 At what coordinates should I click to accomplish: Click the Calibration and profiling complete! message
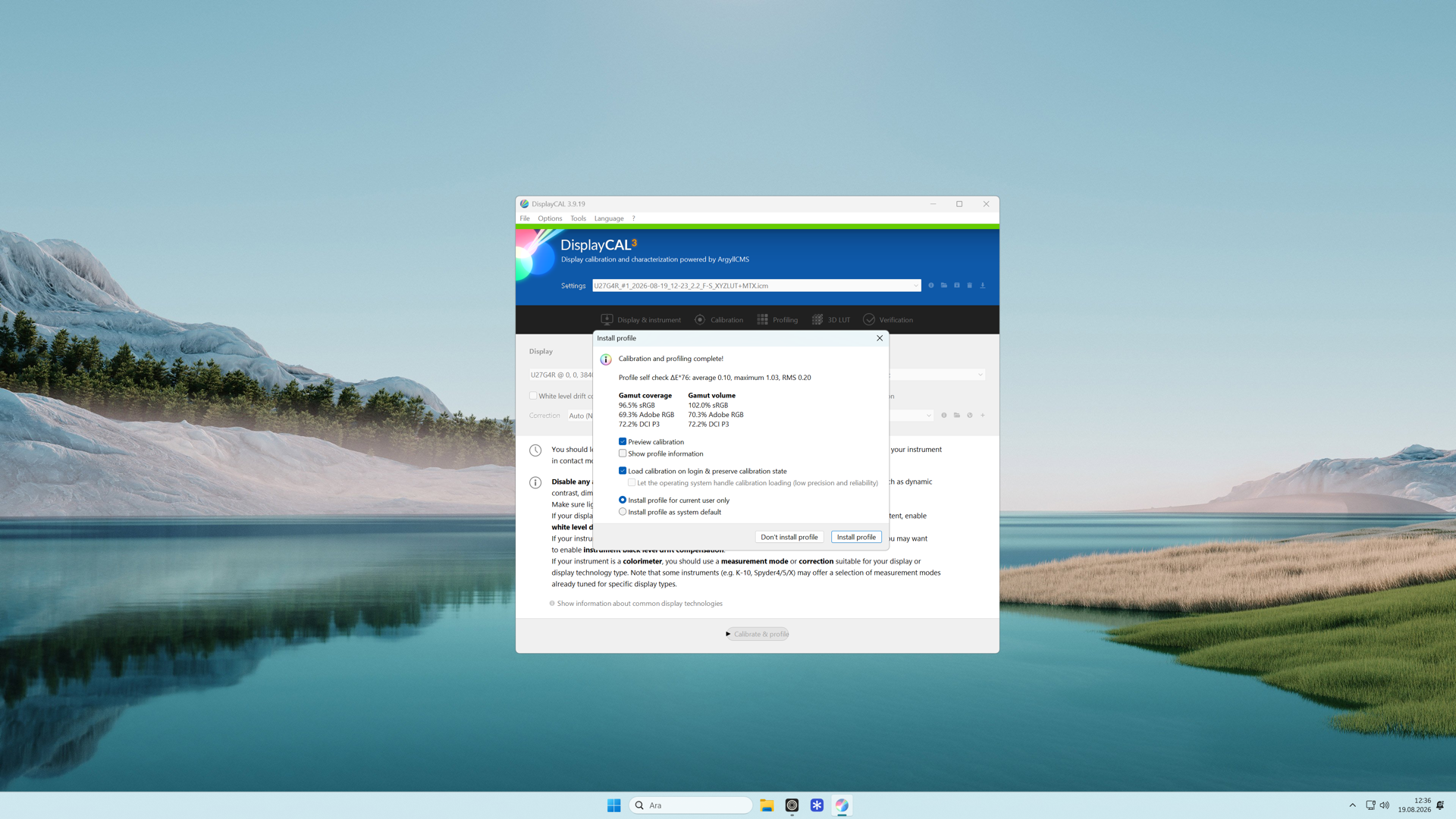coord(670,359)
